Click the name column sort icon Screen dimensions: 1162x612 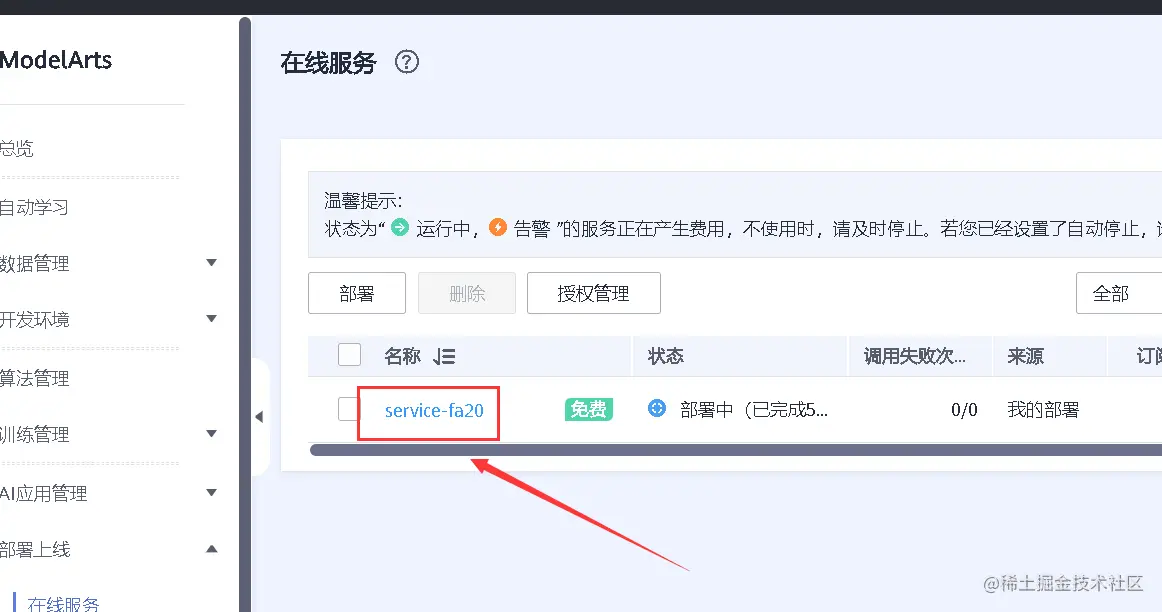[444, 356]
